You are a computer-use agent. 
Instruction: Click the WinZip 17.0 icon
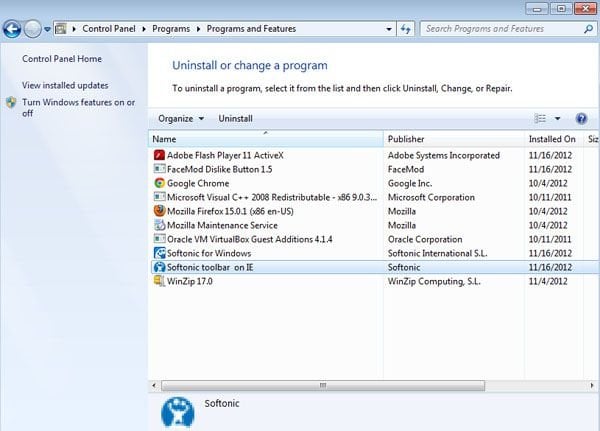[159, 281]
